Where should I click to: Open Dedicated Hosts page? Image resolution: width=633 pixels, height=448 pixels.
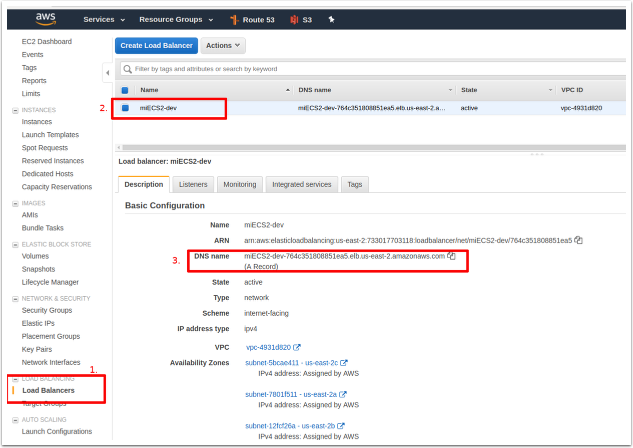47,174
